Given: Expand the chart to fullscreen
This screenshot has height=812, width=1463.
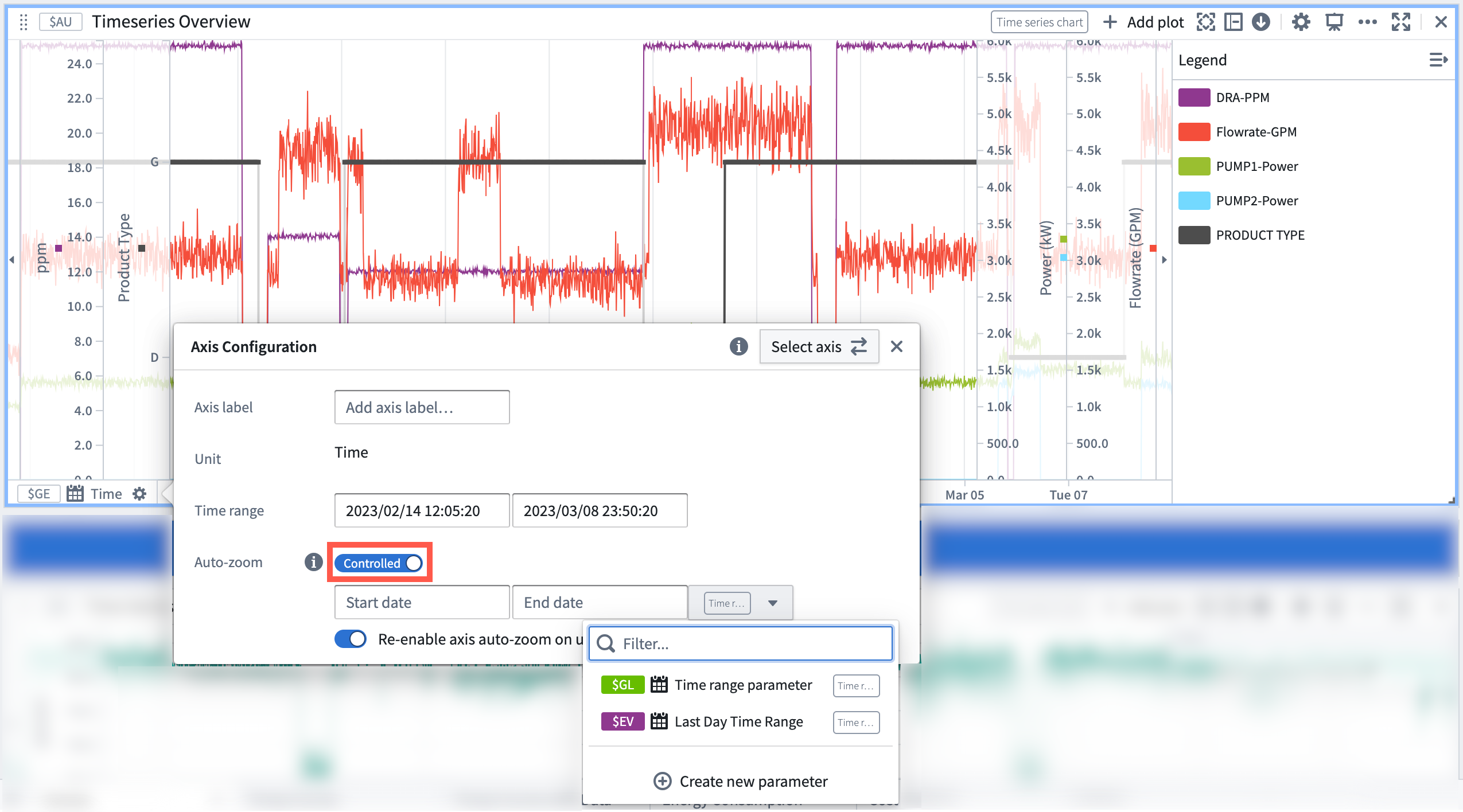Looking at the screenshot, I should click(1401, 22).
